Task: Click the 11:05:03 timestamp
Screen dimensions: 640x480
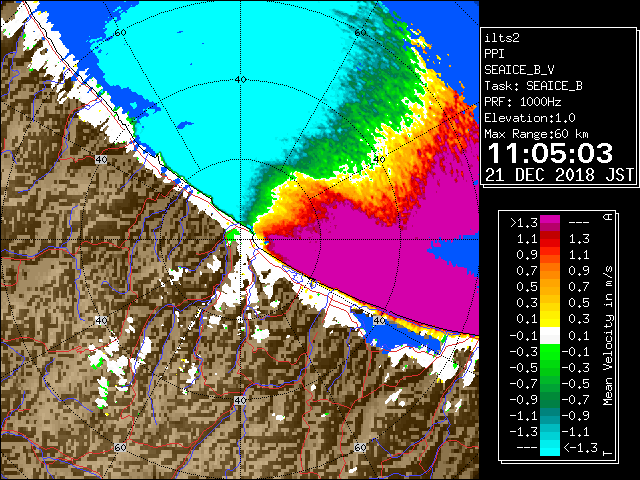Action: tap(550, 153)
